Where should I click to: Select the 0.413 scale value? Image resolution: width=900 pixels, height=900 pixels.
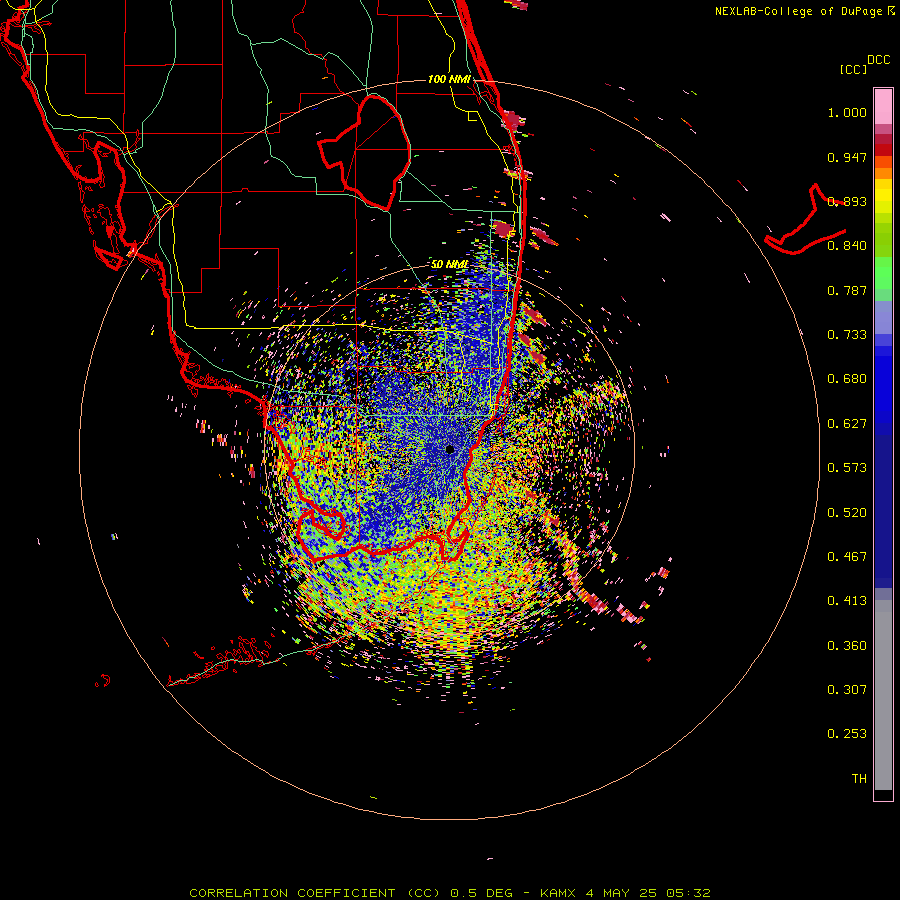pos(847,601)
